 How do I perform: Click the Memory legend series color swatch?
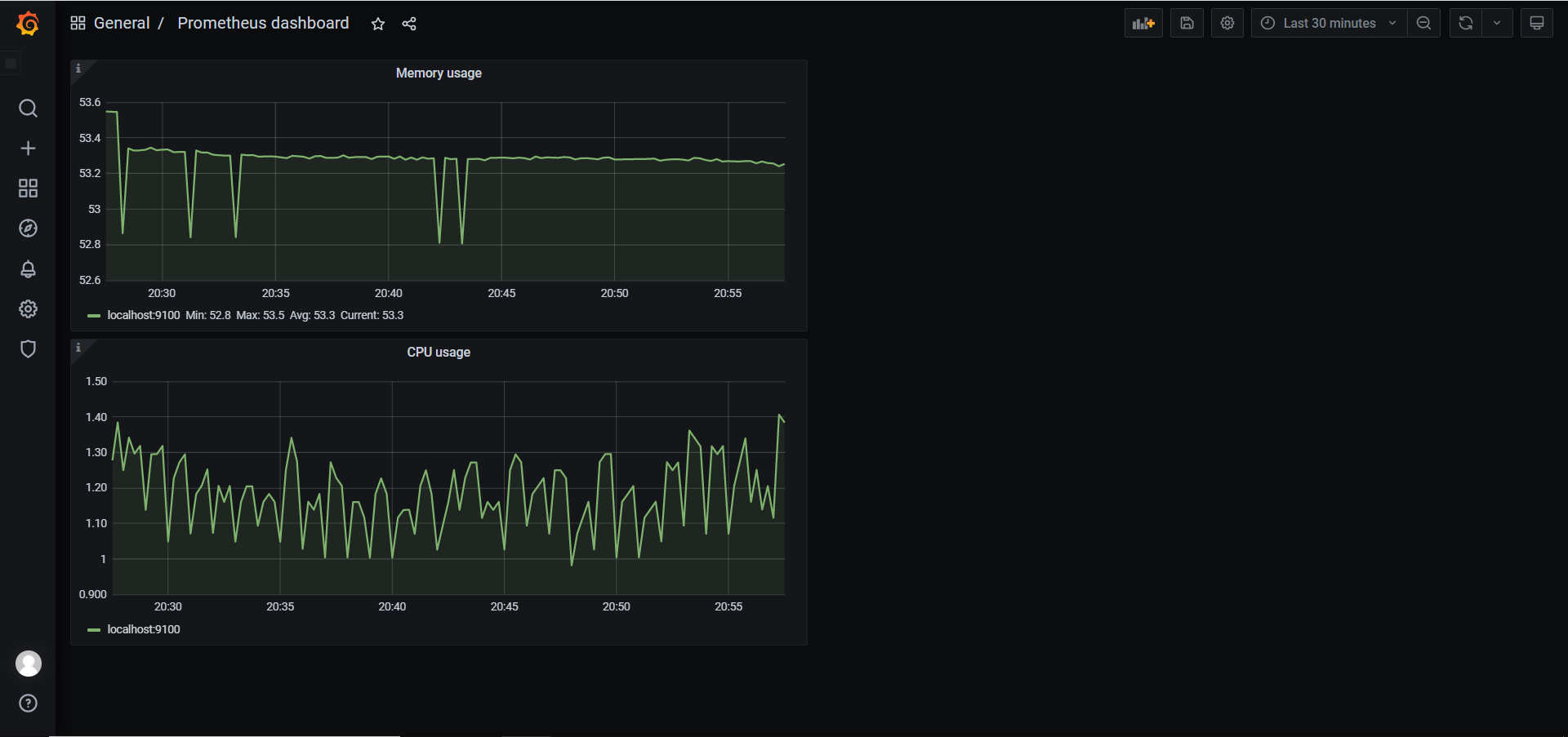pos(94,316)
